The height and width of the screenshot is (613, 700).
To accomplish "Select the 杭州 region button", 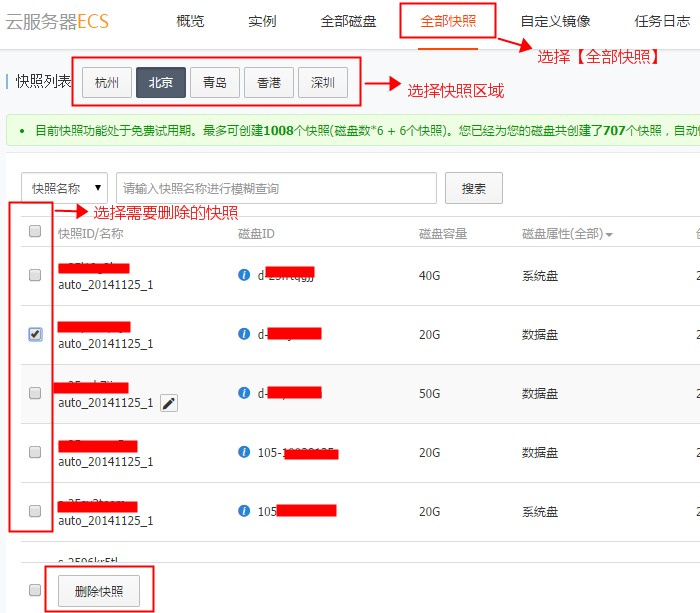I will 106,82.
